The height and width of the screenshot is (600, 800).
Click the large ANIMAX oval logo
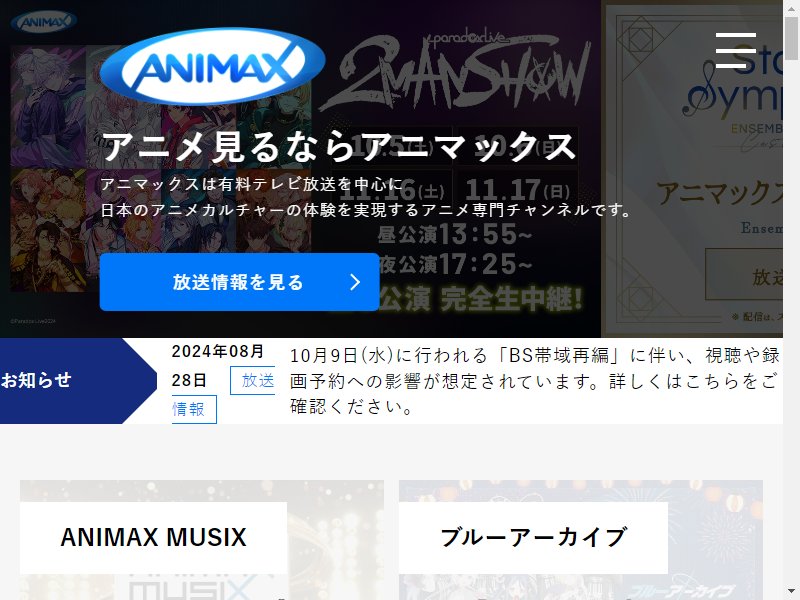click(213, 67)
